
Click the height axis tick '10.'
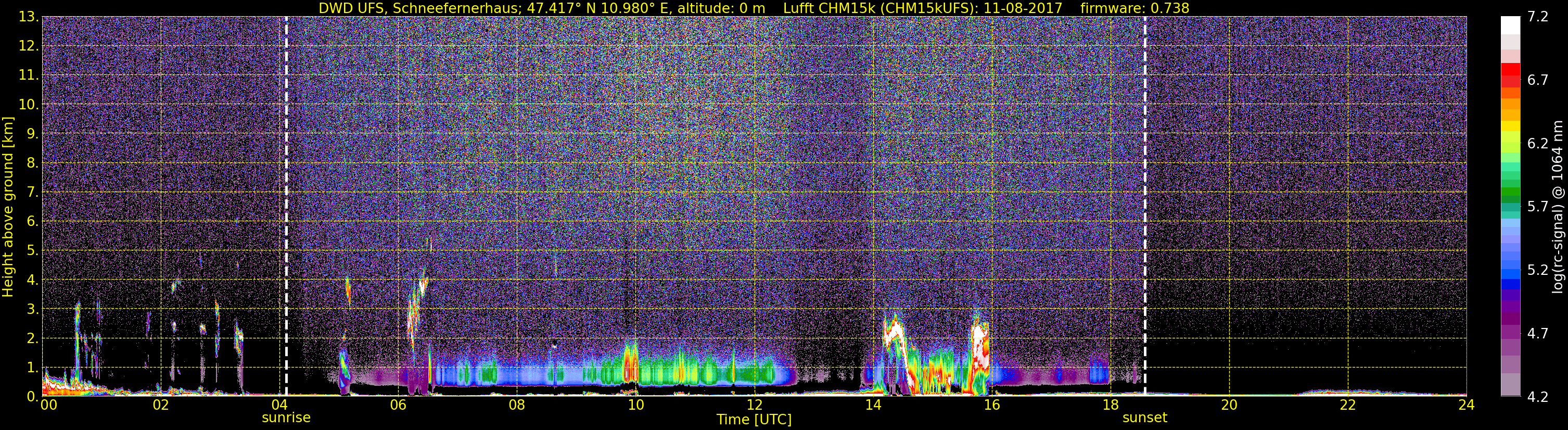pyautogui.click(x=29, y=105)
